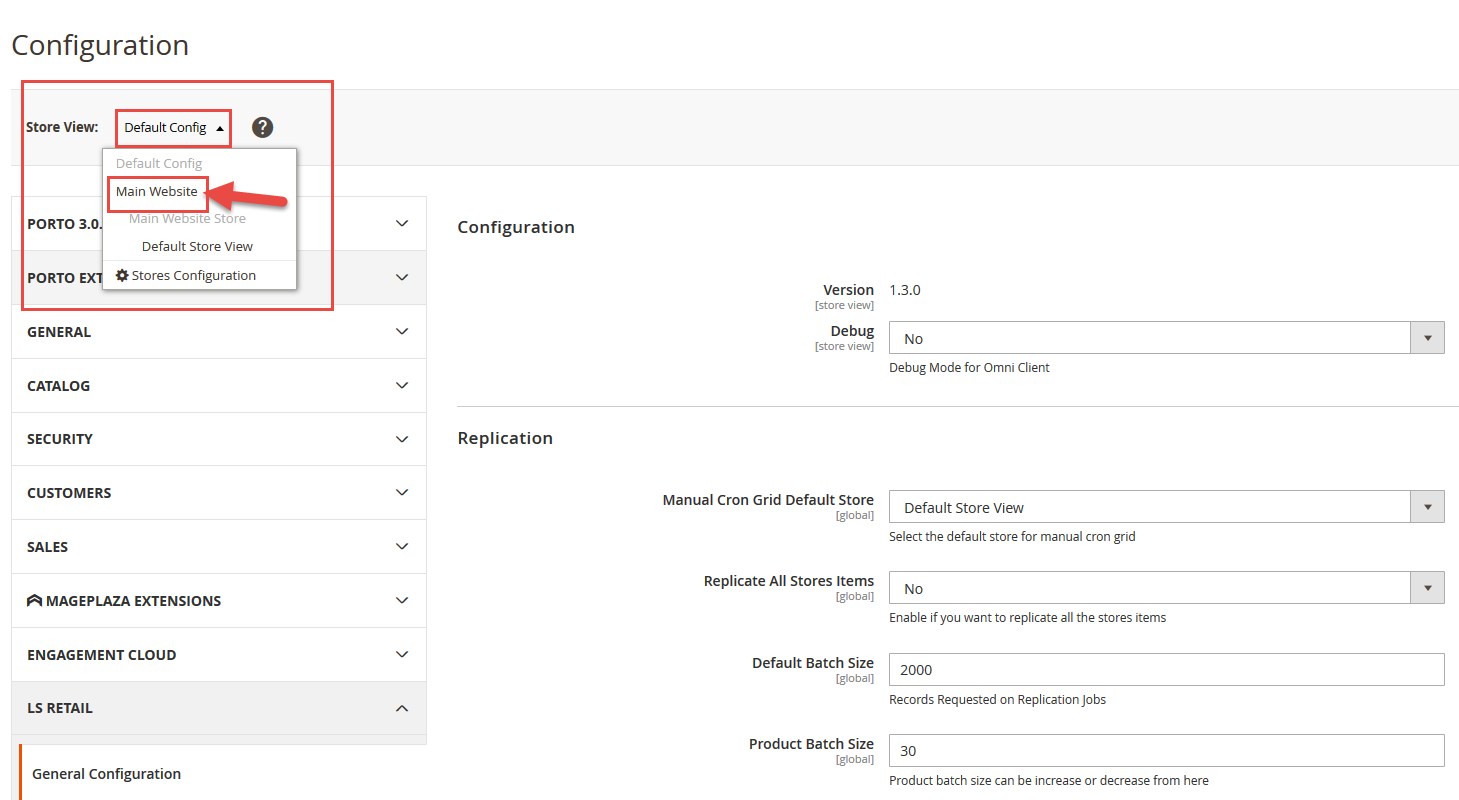Select Main Website from scope menu
1459x800 pixels.
157,192
